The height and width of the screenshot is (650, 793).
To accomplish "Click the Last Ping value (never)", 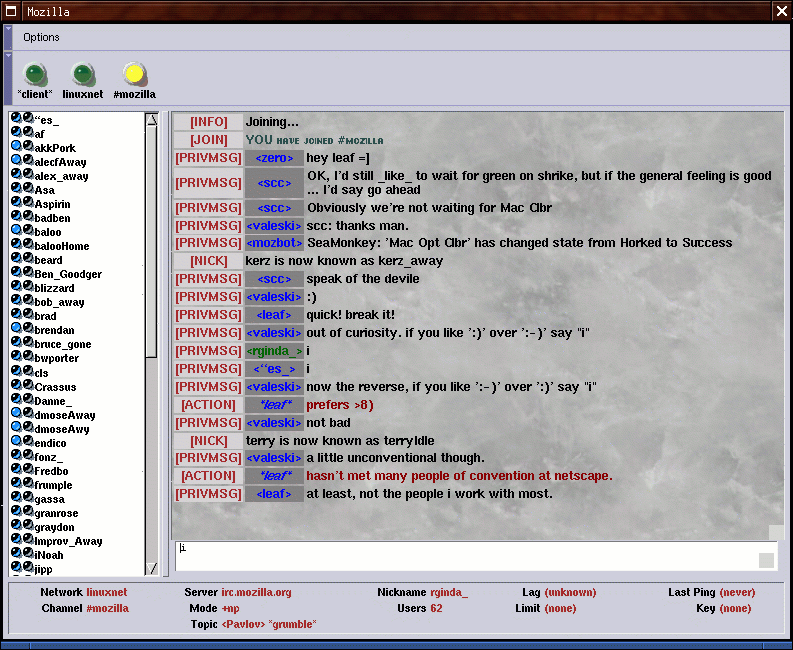I will pyautogui.click(x=737, y=592).
